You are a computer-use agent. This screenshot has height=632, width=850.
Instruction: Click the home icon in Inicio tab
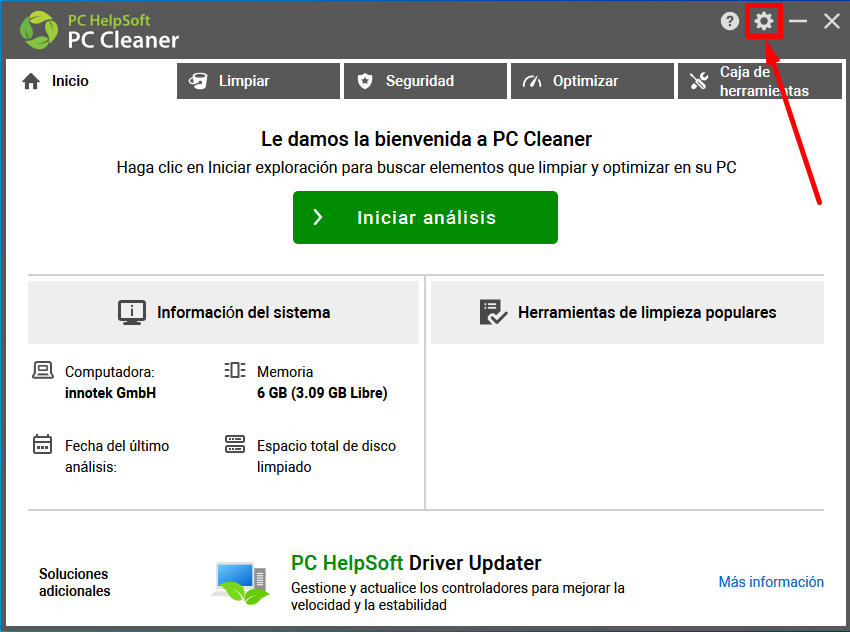(31, 81)
